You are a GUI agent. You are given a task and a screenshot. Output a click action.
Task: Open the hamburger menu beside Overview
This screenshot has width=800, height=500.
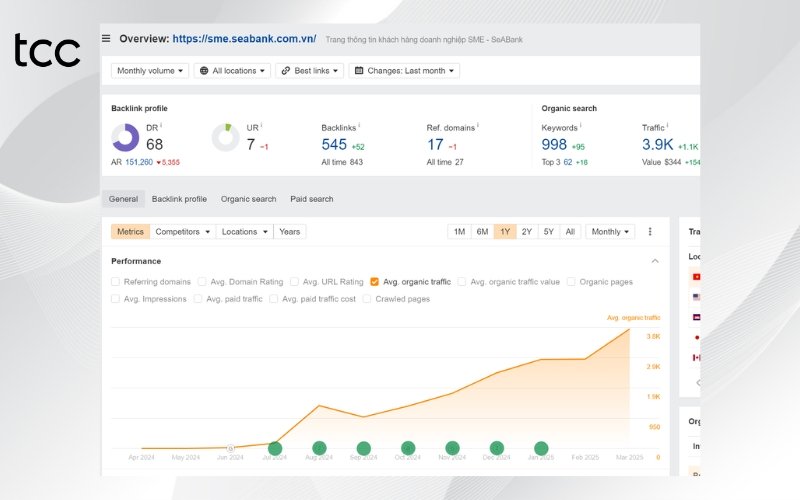[x=106, y=38]
